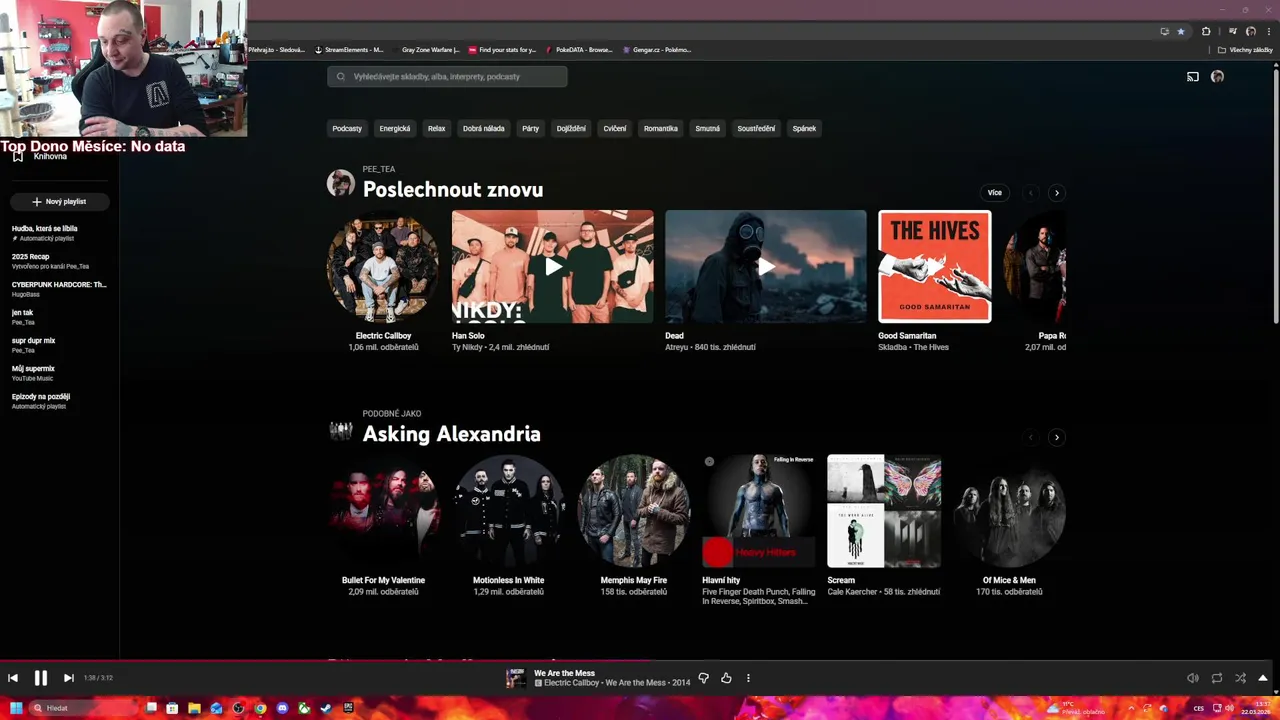Screen dimensions: 1280x720
Task: Open more options for the playing song
Action: [748, 678]
